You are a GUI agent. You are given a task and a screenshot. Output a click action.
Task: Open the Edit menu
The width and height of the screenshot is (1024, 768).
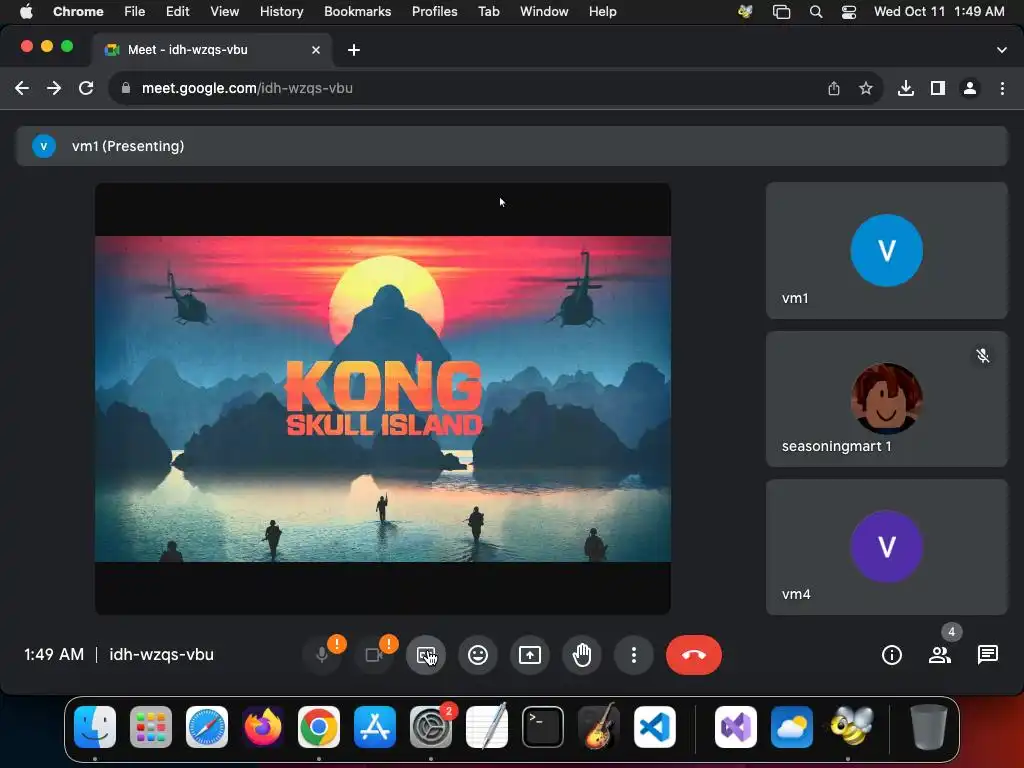coord(178,12)
